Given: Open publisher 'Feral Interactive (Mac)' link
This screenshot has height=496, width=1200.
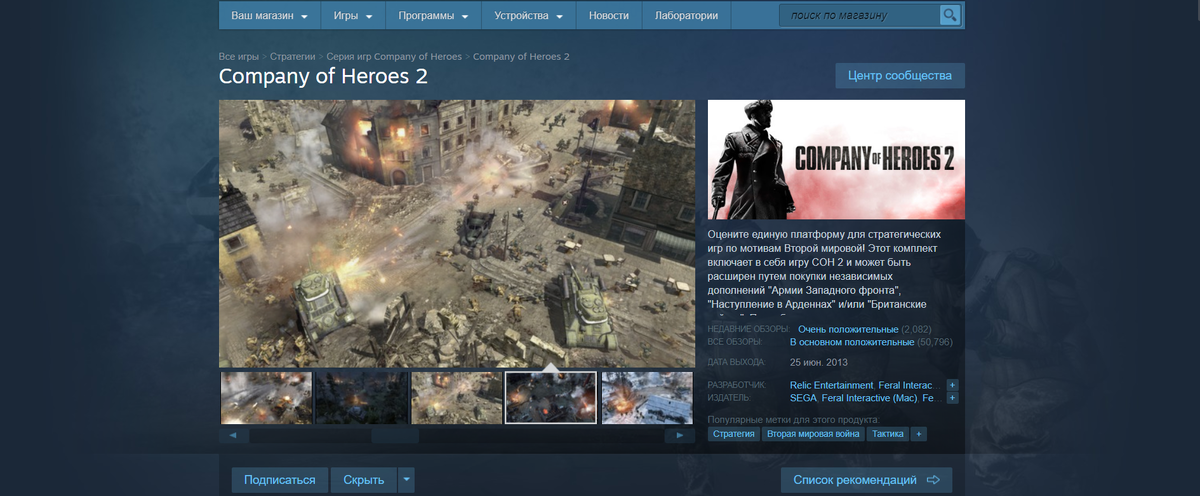Looking at the screenshot, I should (x=869, y=398).
